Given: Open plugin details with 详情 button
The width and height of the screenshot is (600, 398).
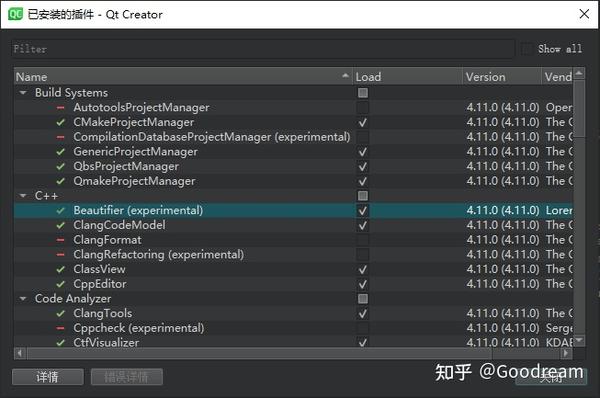Looking at the screenshot, I should coord(48,377).
